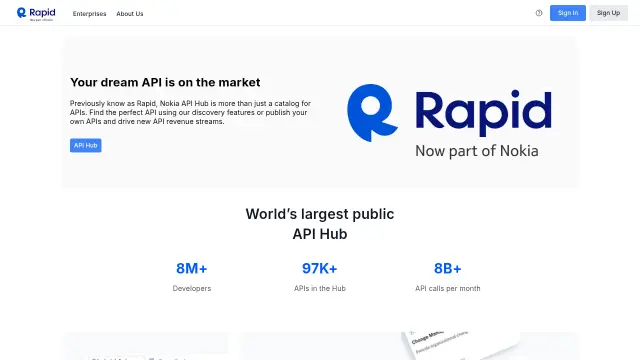Open the help question-mark icon
640x360 pixels.
(x=539, y=13)
